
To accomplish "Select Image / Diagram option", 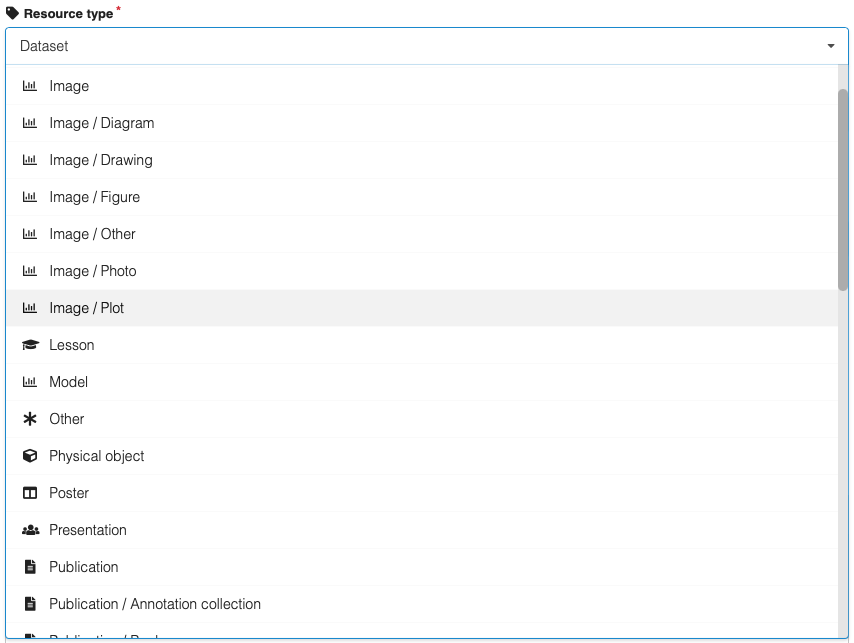I will (x=101, y=123).
